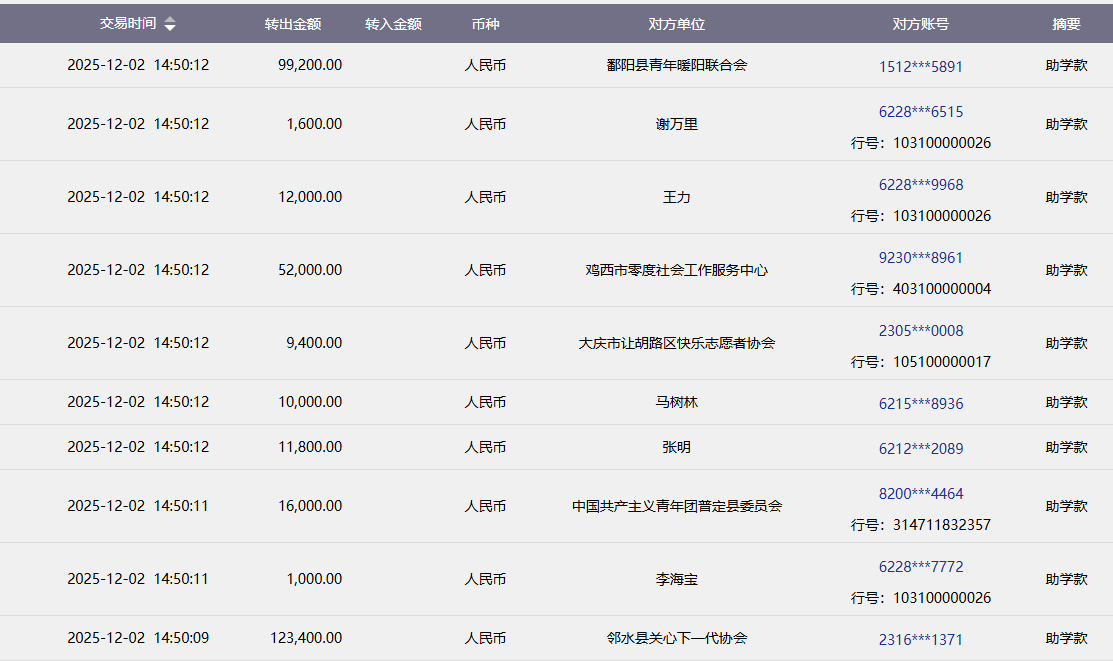1113x661 pixels.
Task: Open account link 6228***6515
Action: click(x=921, y=112)
